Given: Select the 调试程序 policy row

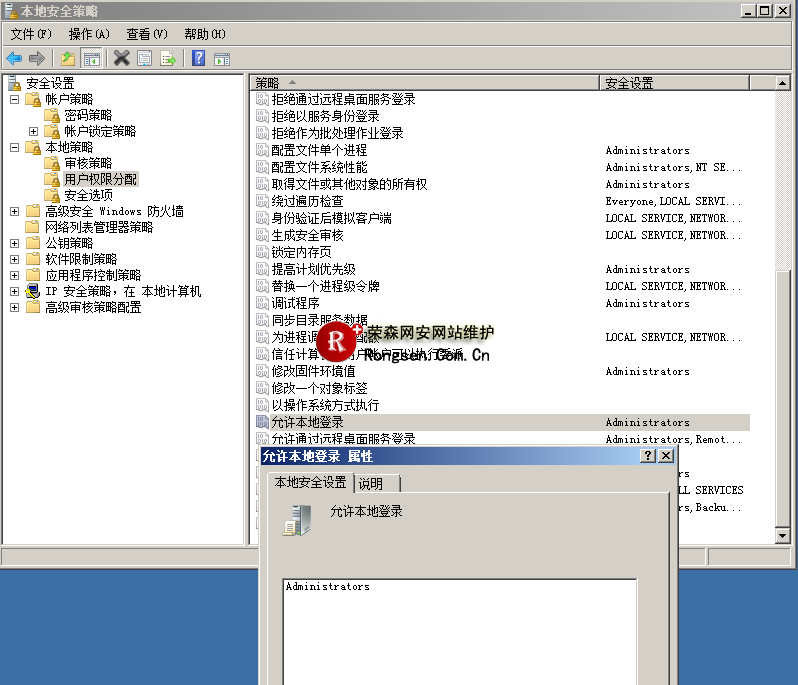Looking at the screenshot, I should pyautogui.click(x=295, y=303).
